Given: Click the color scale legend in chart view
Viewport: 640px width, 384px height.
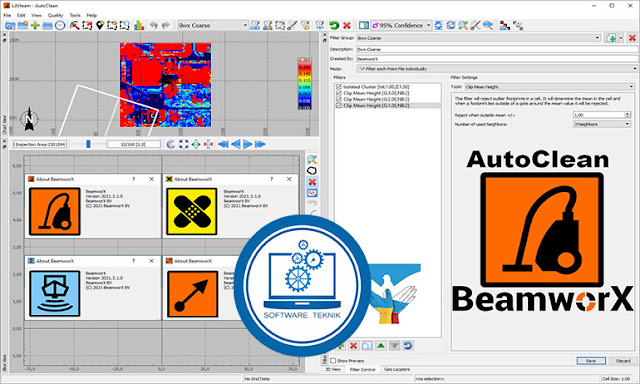Looking at the screenshot, I should (304, 84).
